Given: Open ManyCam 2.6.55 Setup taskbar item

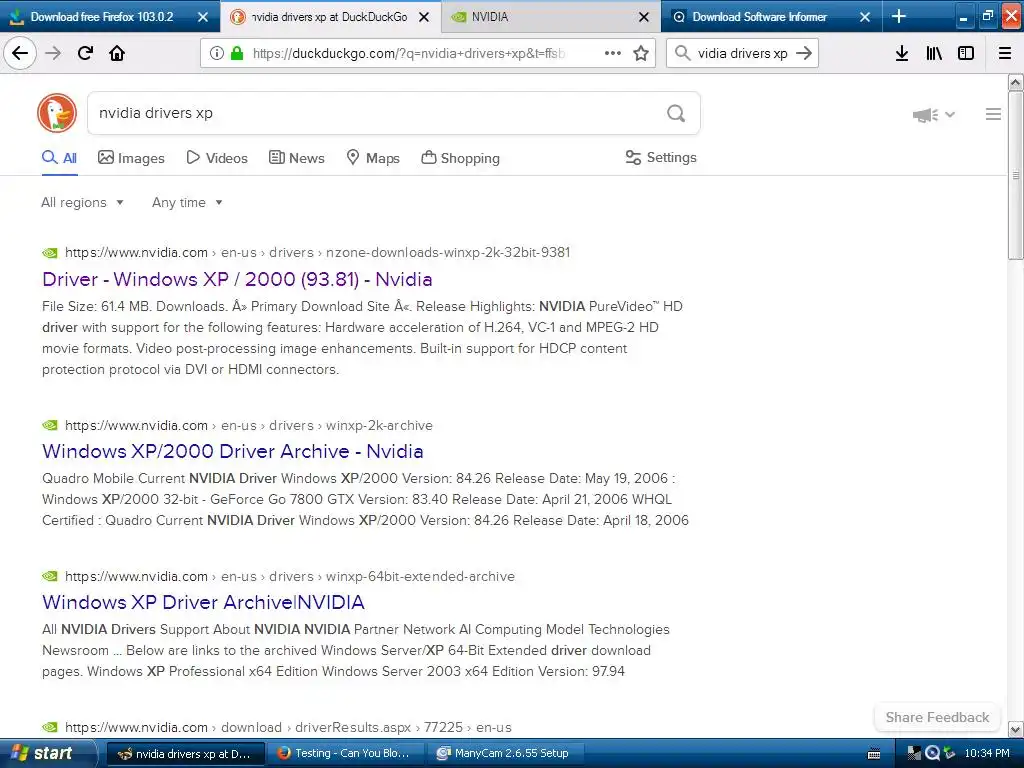Looking at the screenshot, I should point(504,753).
